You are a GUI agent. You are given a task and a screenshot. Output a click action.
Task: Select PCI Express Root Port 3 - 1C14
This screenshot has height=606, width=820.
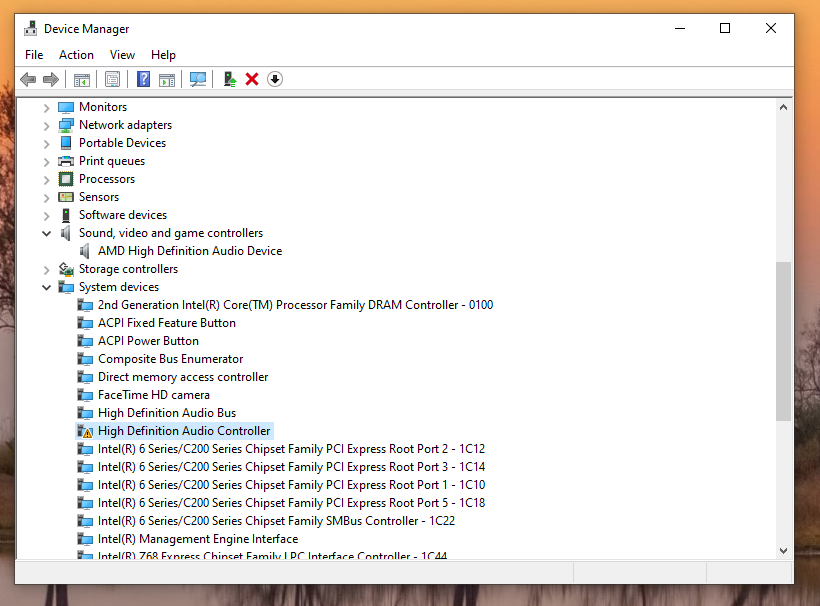[x=291, y=467]
